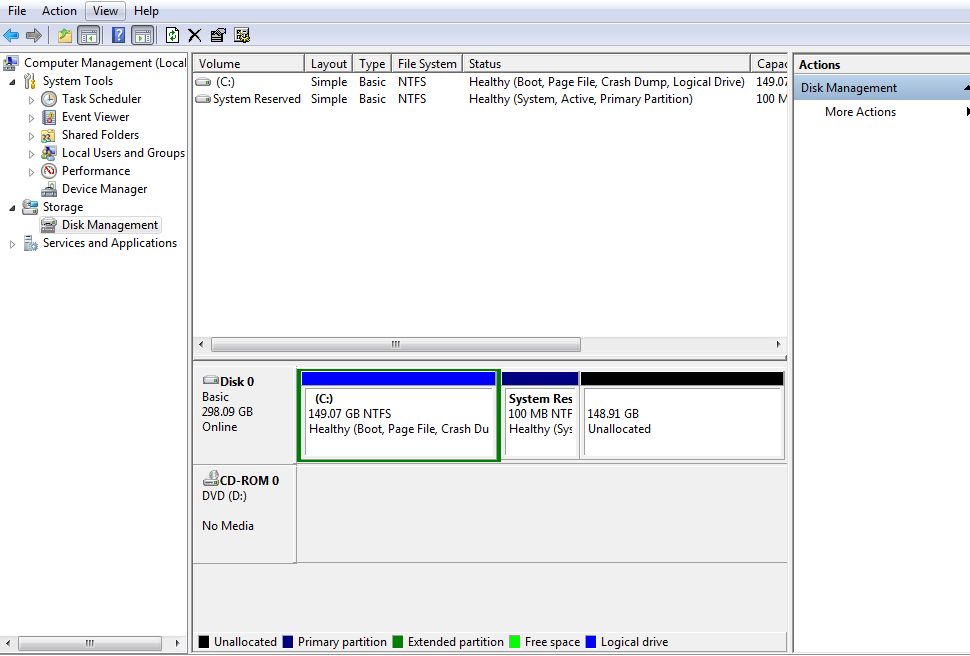This screenshot has width=970, height=656.
Task: Click Local Users and Groups icon
Action: pos(49,153)
